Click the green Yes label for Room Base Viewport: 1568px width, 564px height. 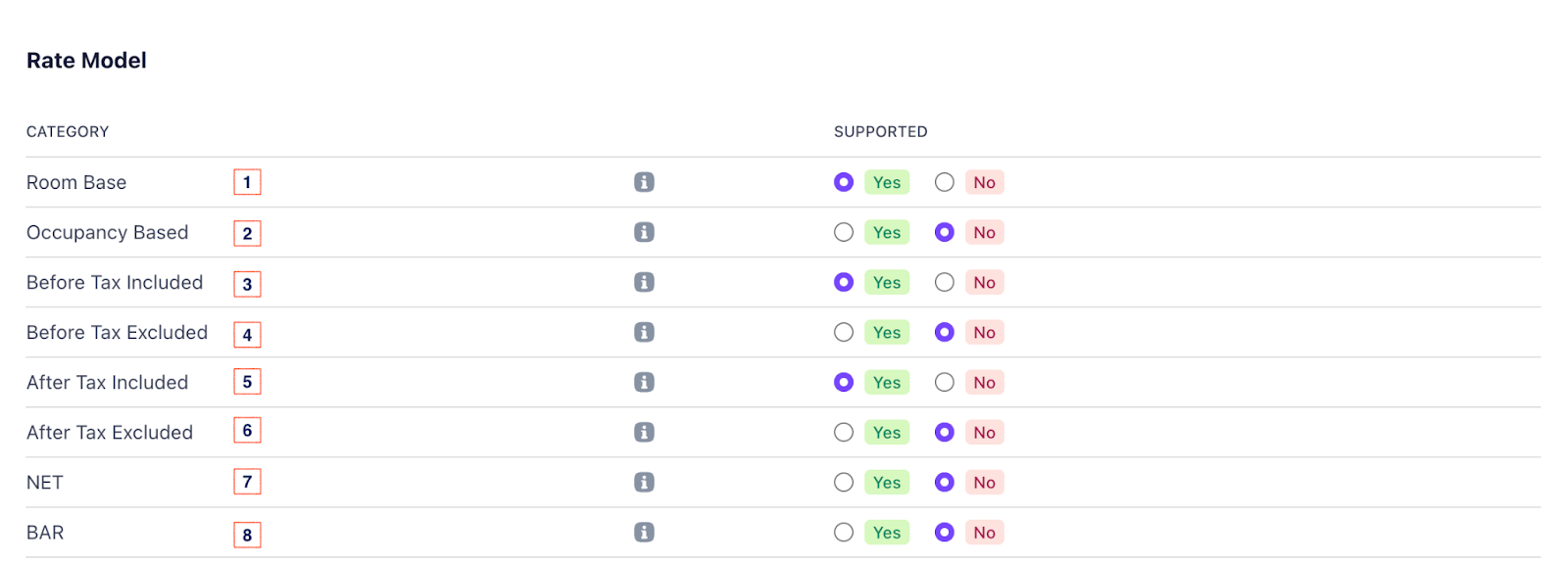pos(887,182)
